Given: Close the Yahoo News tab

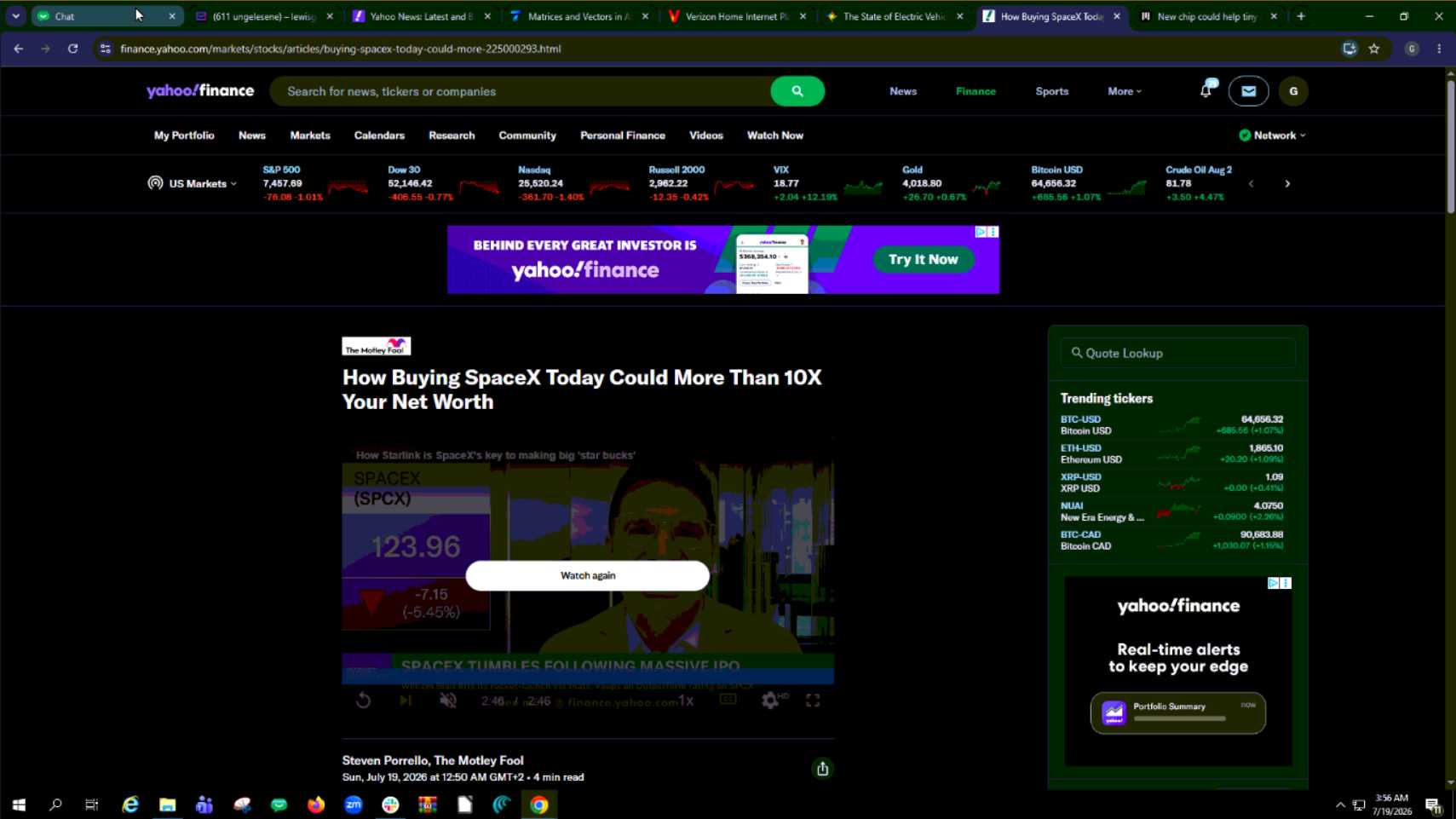Looking at the screenshot, I should pyautogui.click(x=487, y=16).
